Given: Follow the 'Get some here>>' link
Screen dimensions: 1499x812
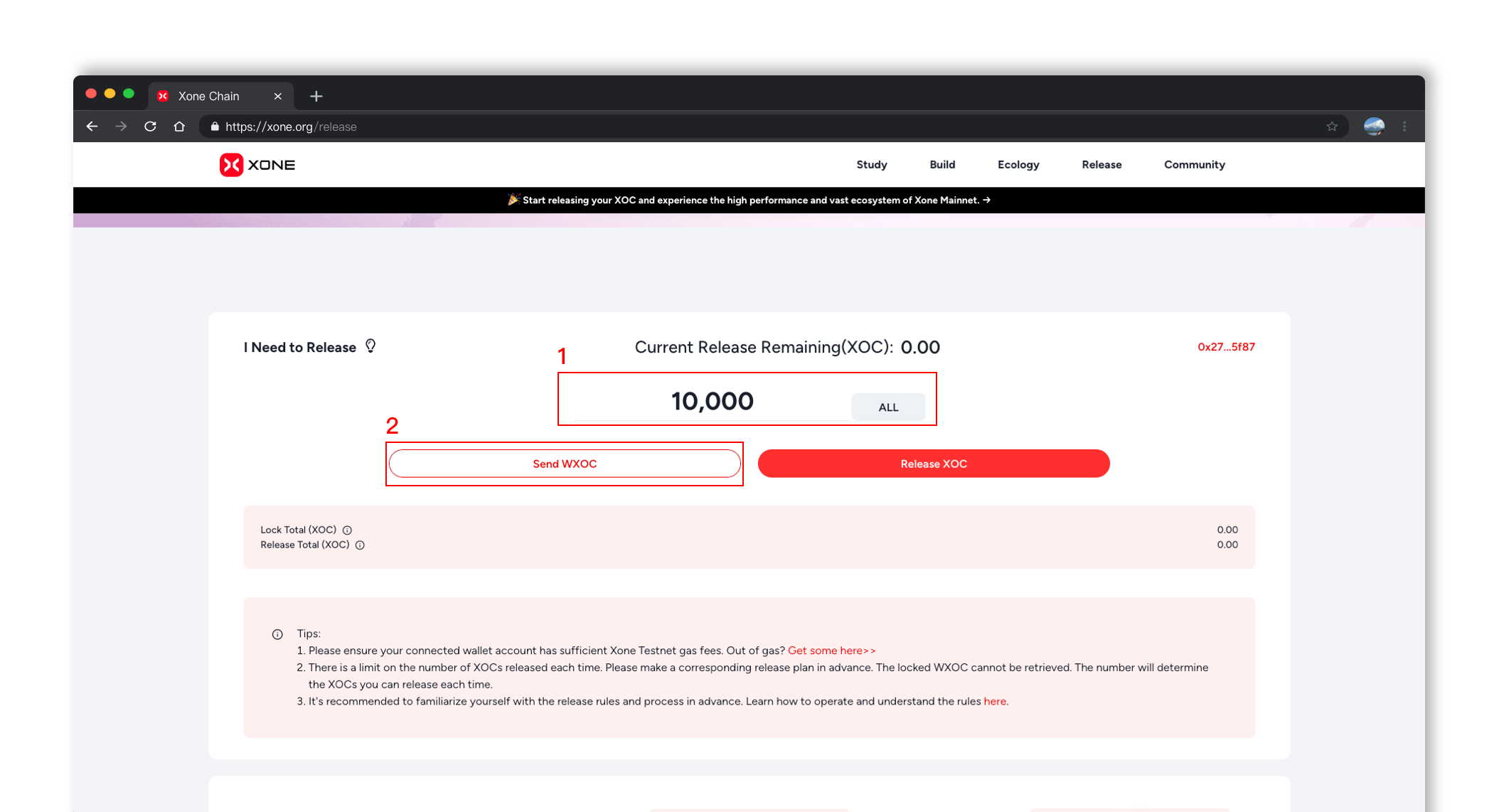Looking at the screenshot, I should click(x=831, y=651).
